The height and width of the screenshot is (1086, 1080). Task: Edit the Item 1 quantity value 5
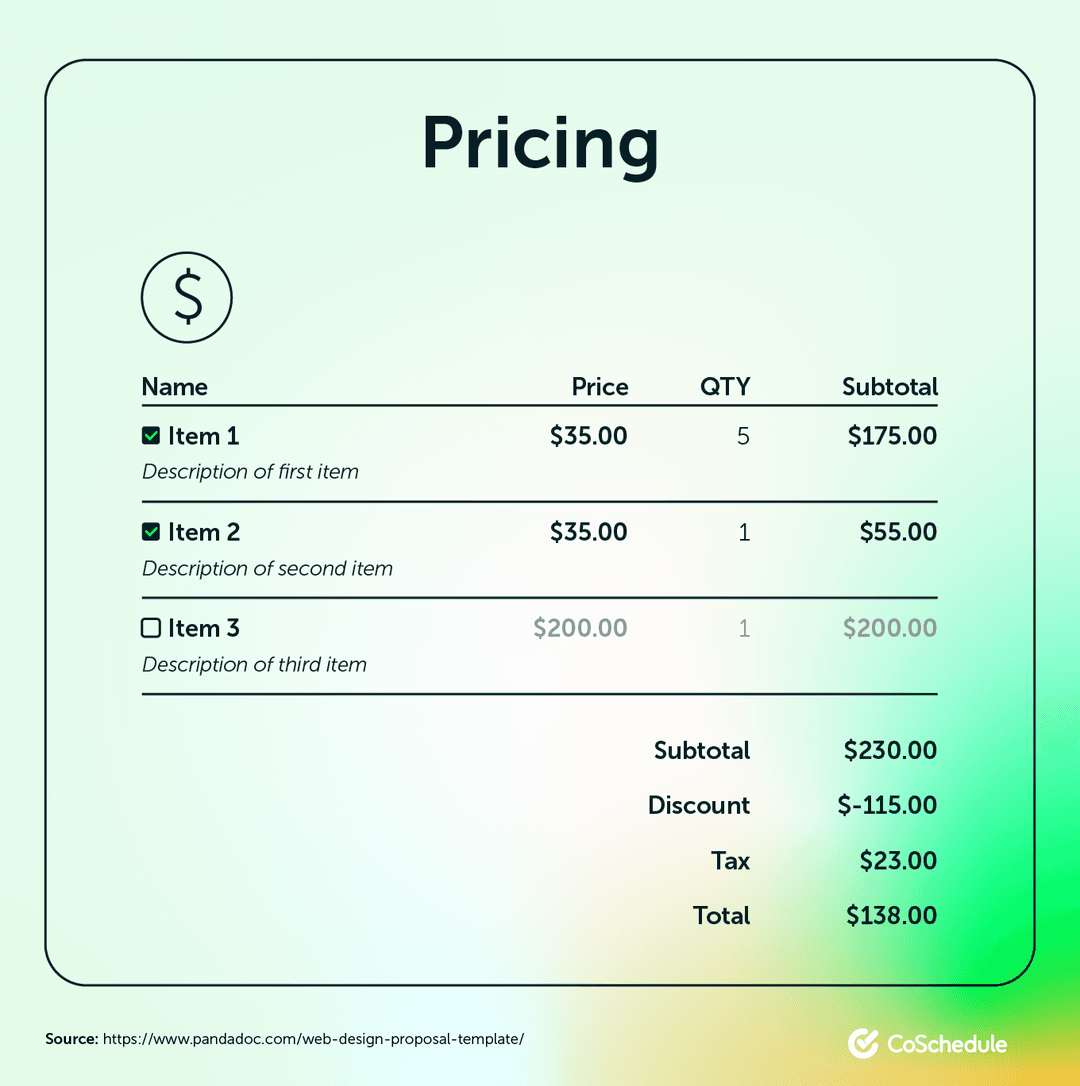[x=743, y=436]
